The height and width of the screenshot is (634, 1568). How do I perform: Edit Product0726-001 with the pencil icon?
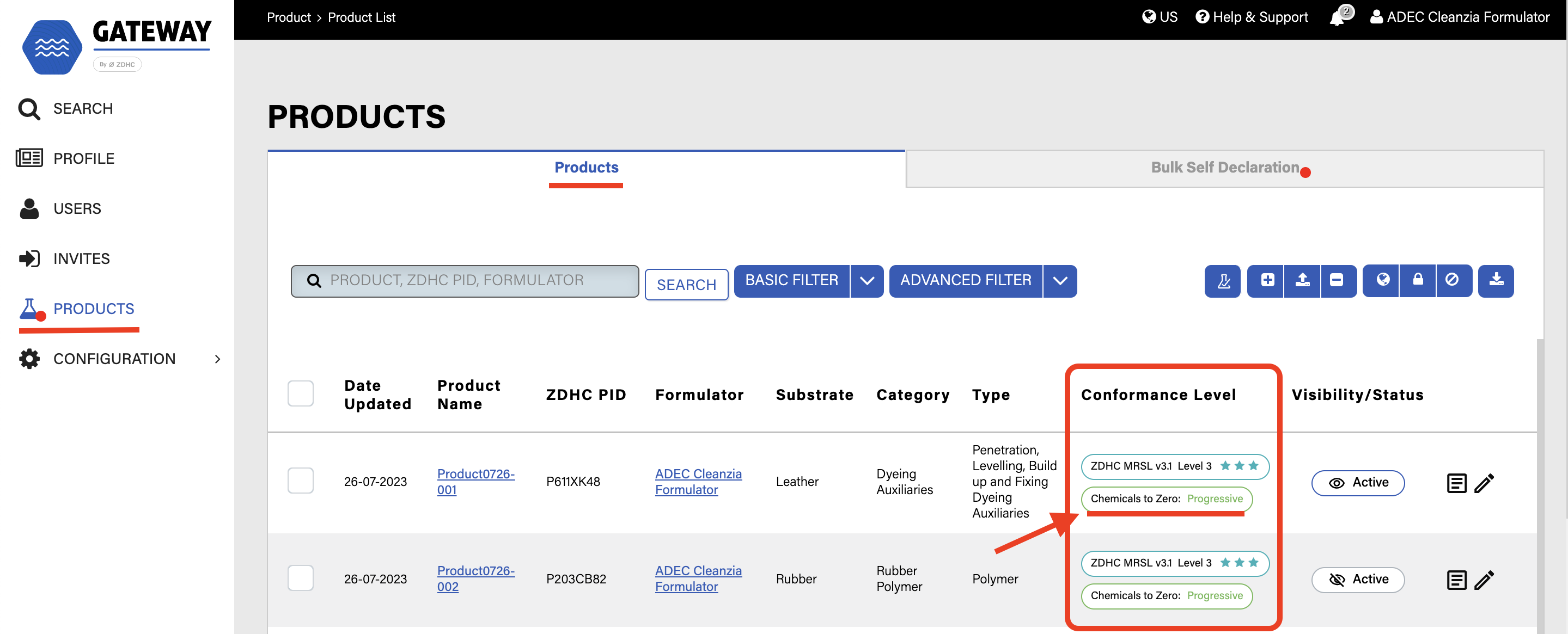(x=1485, y=483)
